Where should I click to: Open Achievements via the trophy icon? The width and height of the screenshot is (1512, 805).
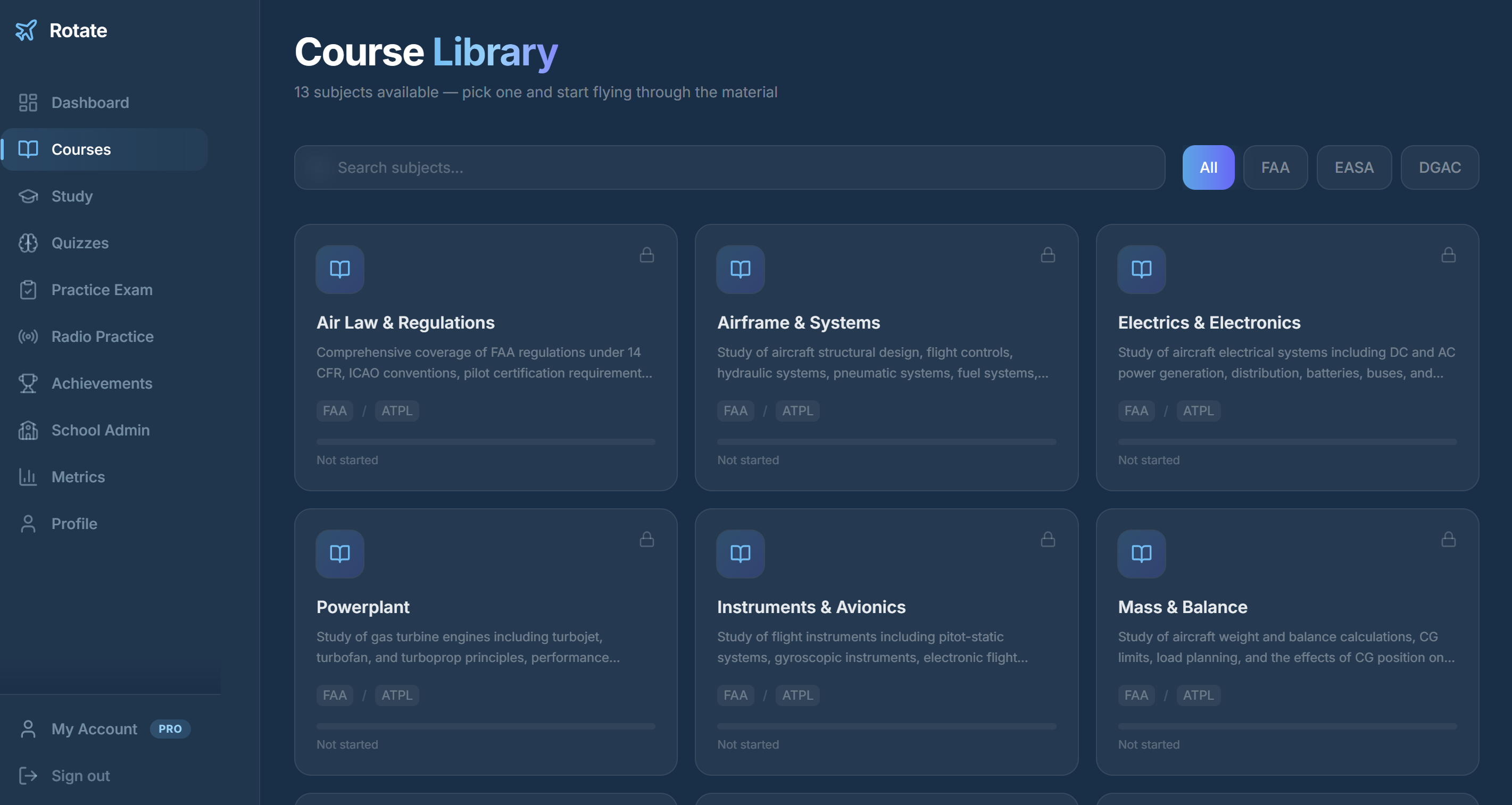(28, 383)
